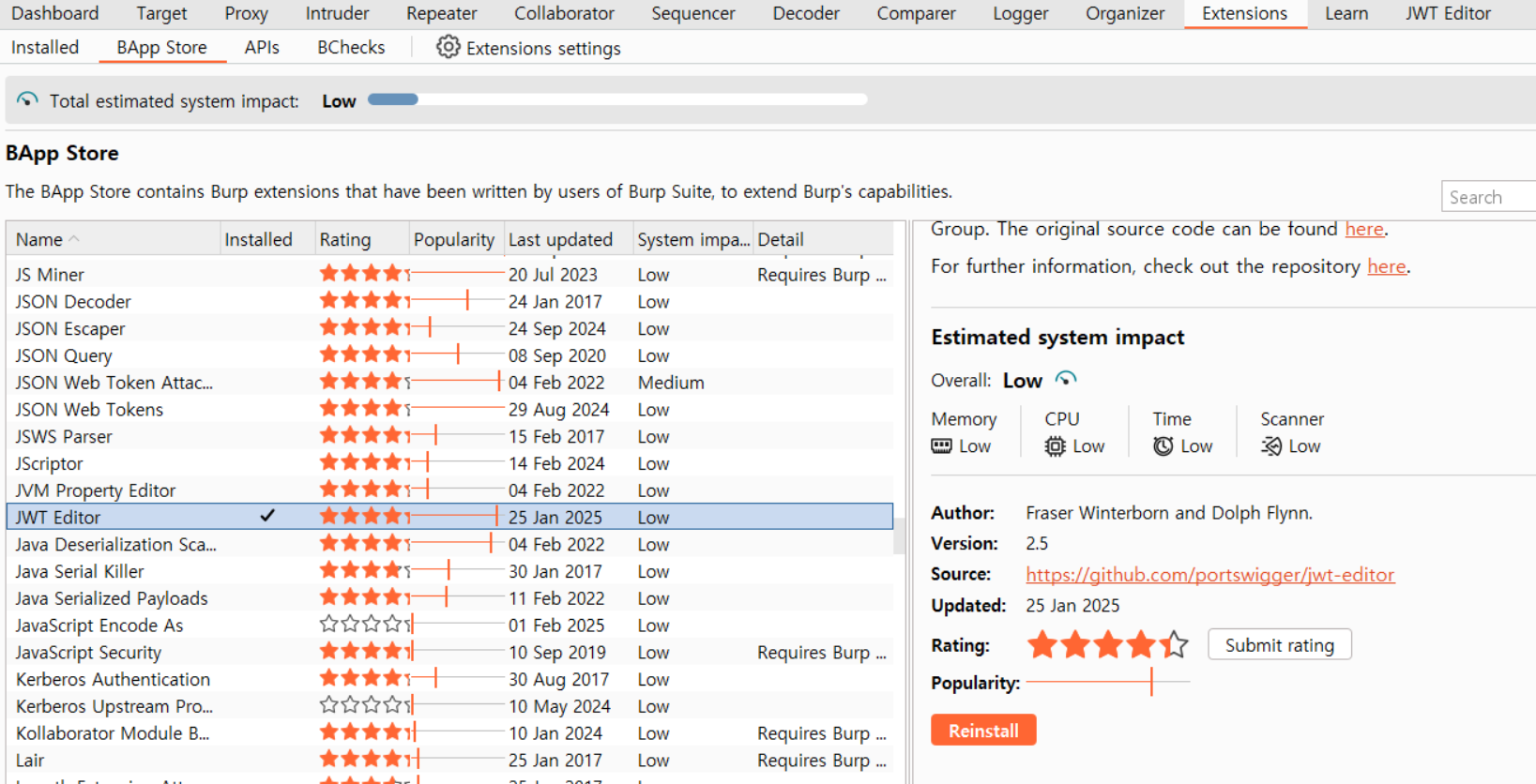The height and width of the screenshot is (784, 1536).
Task: Sort by Name column header arrow
Action: pos(74,239)
